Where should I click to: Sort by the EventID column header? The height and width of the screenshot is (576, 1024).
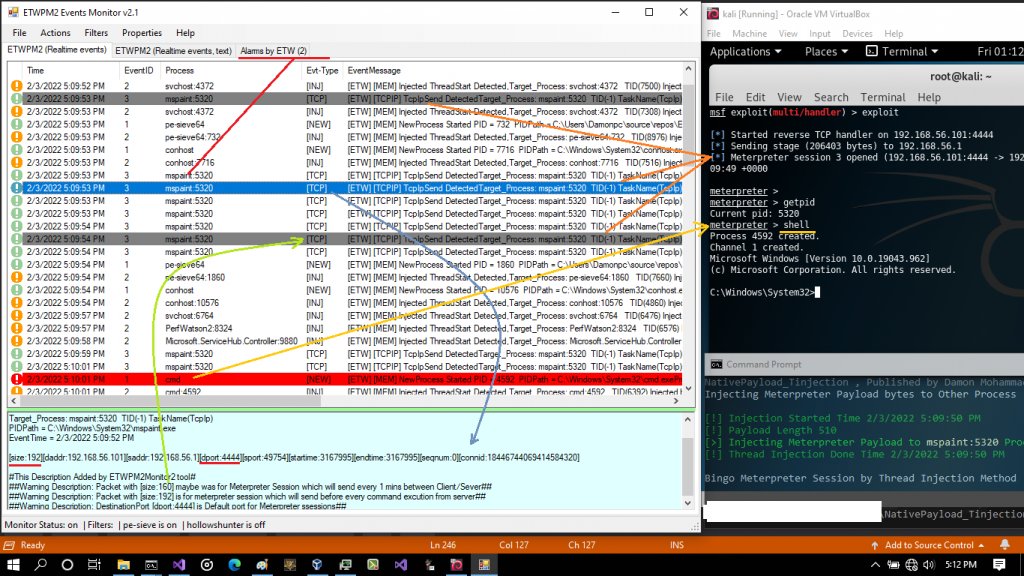coord(138,71)
